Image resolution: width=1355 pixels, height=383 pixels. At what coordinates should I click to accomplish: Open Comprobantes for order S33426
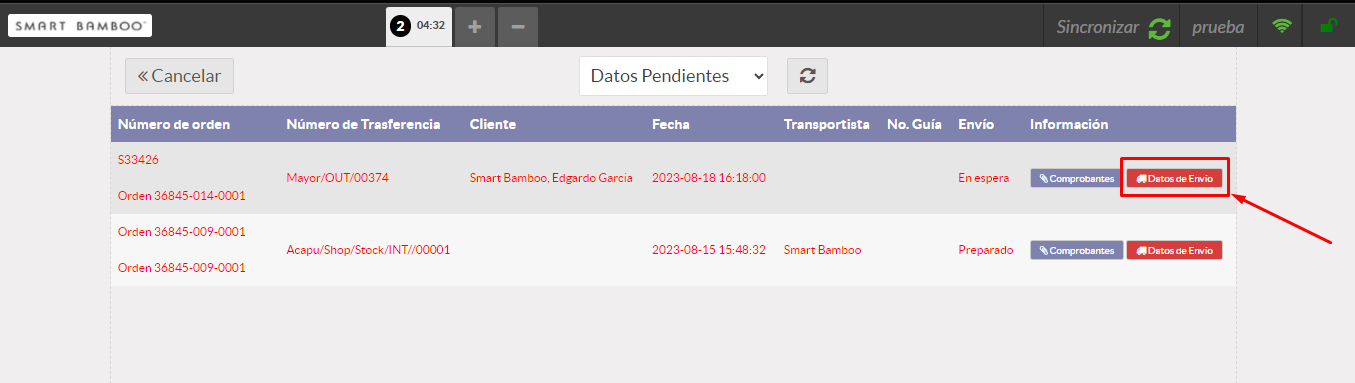(1076, 178)
